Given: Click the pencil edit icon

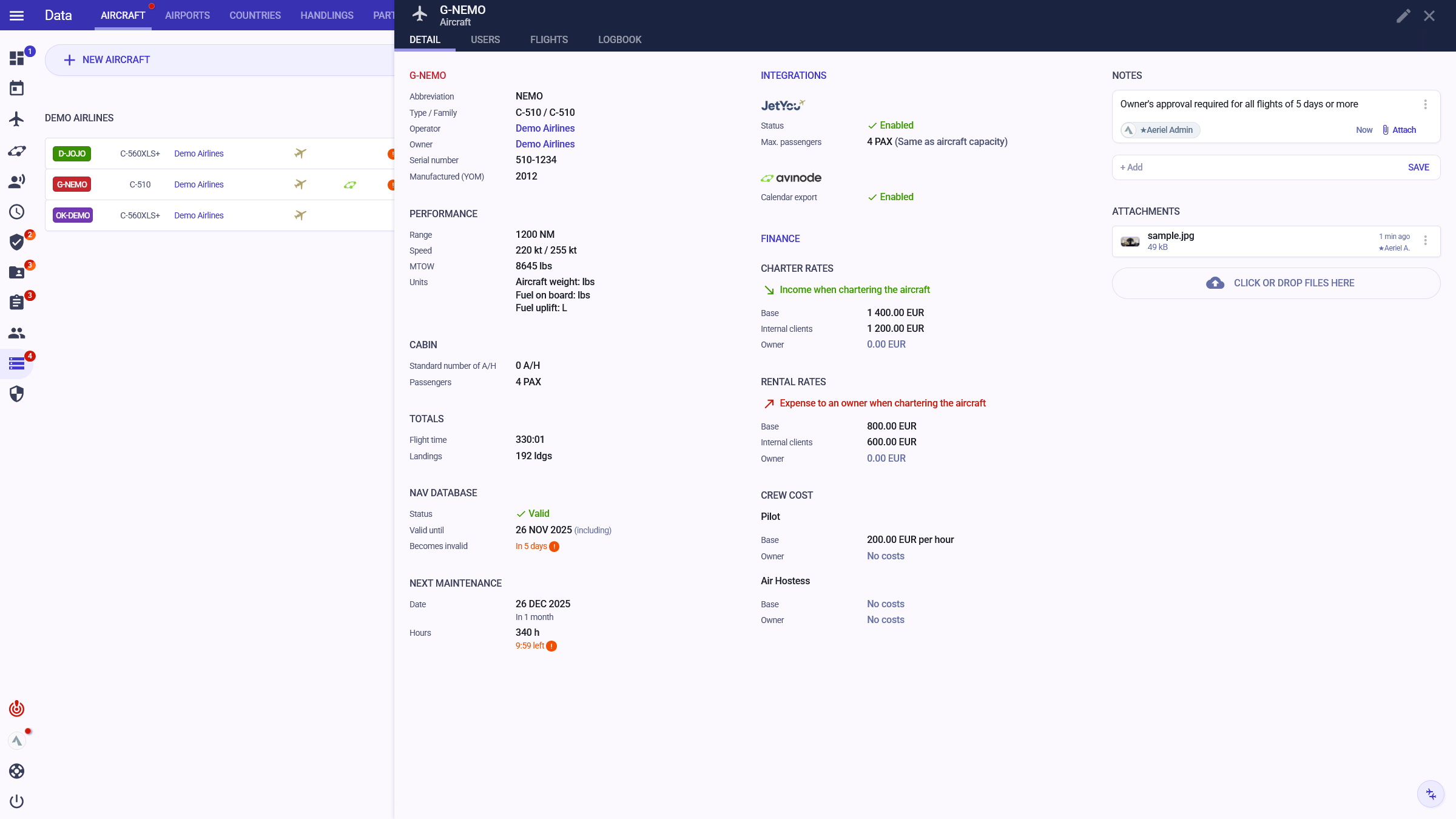Looking at the screenshot, I should click(1403, 16).
